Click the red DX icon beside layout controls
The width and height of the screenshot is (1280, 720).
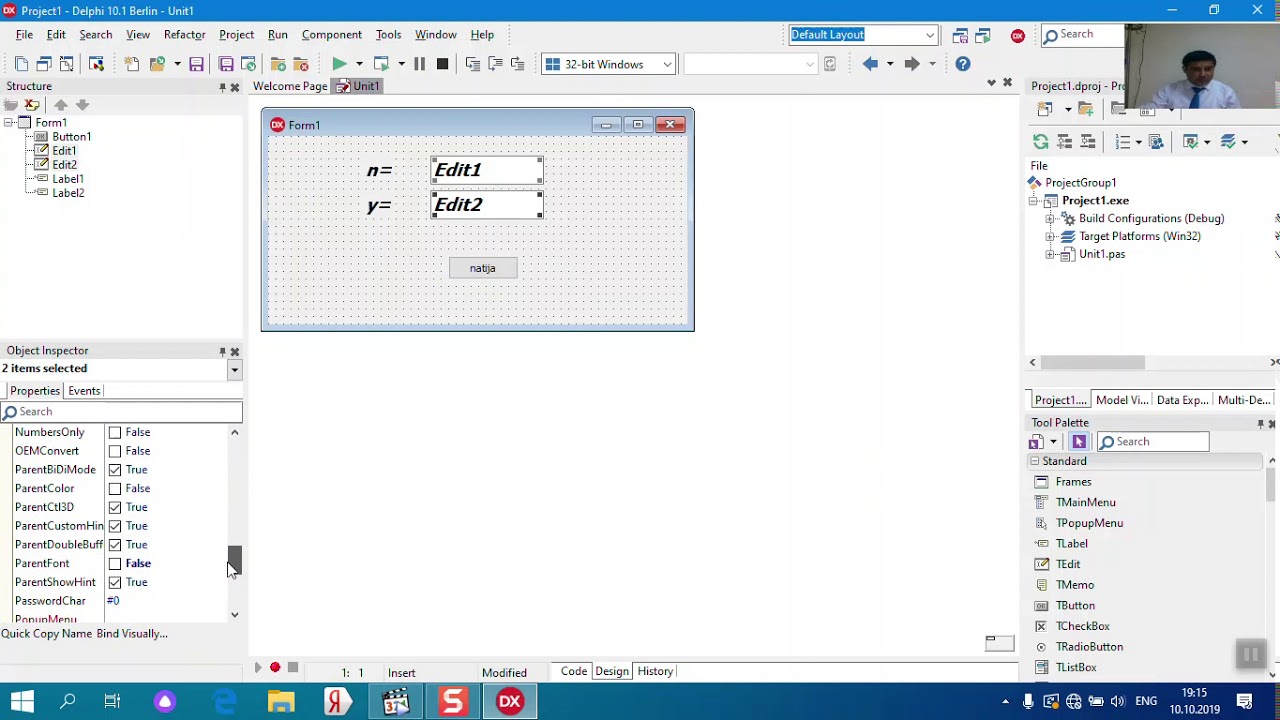pos(1017,35)
